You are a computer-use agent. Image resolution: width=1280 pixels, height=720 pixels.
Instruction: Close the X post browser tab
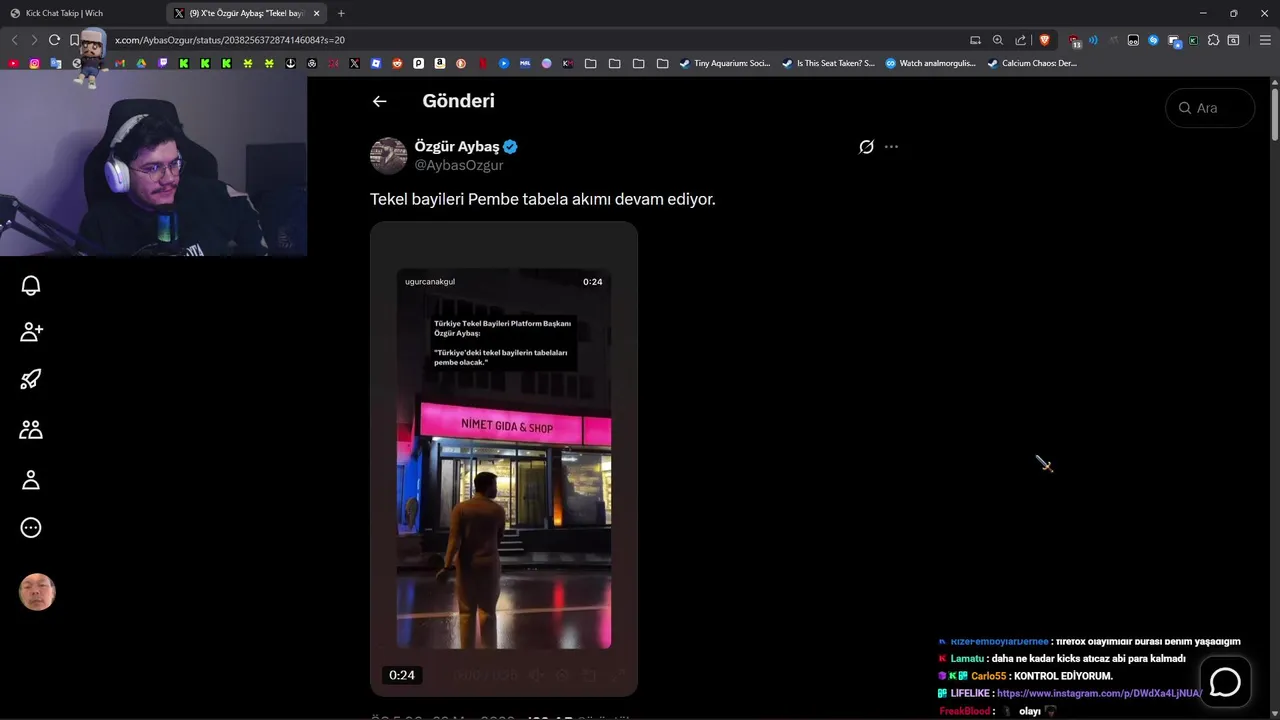(317, 13)
